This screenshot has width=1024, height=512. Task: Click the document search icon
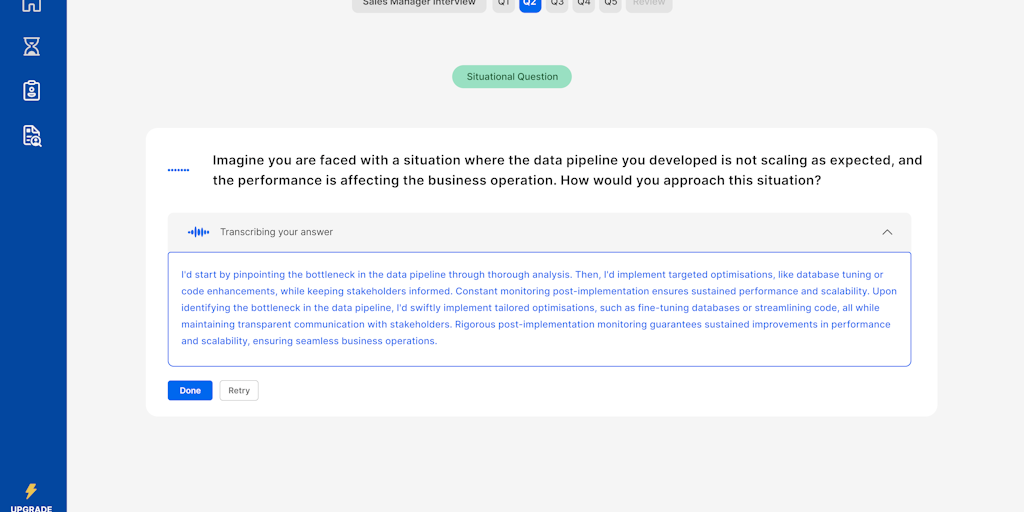pos(32,136)
